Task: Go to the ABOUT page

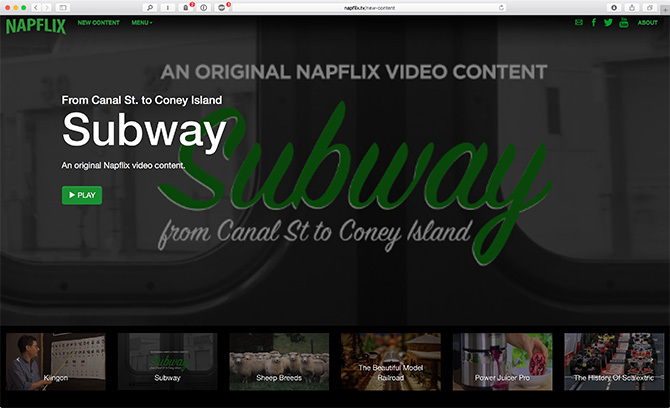Action: click(647, 22)
